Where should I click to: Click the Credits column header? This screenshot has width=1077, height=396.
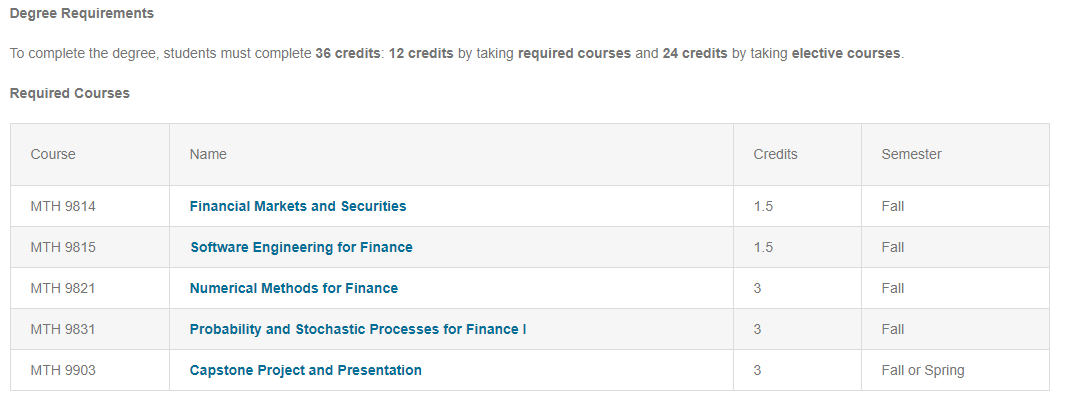775,154
